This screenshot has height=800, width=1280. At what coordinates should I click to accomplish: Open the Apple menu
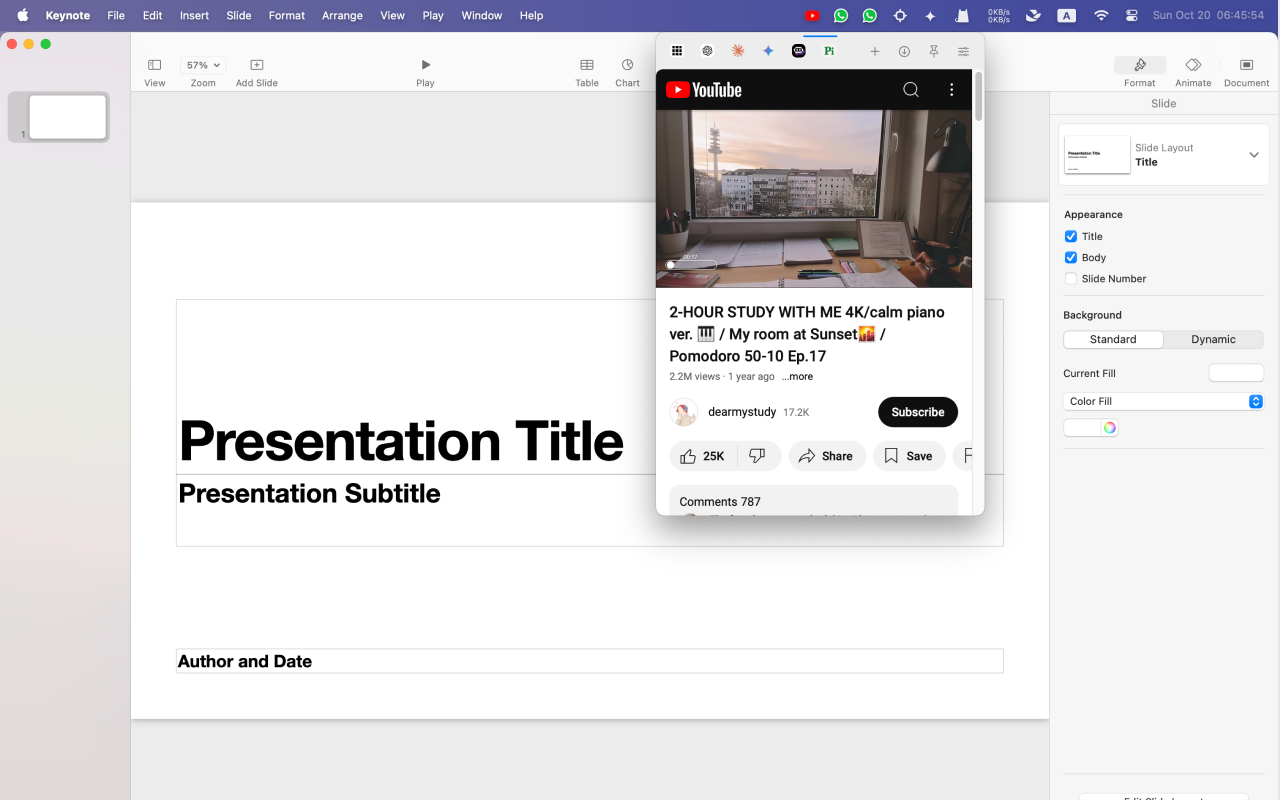coord(22,15)
